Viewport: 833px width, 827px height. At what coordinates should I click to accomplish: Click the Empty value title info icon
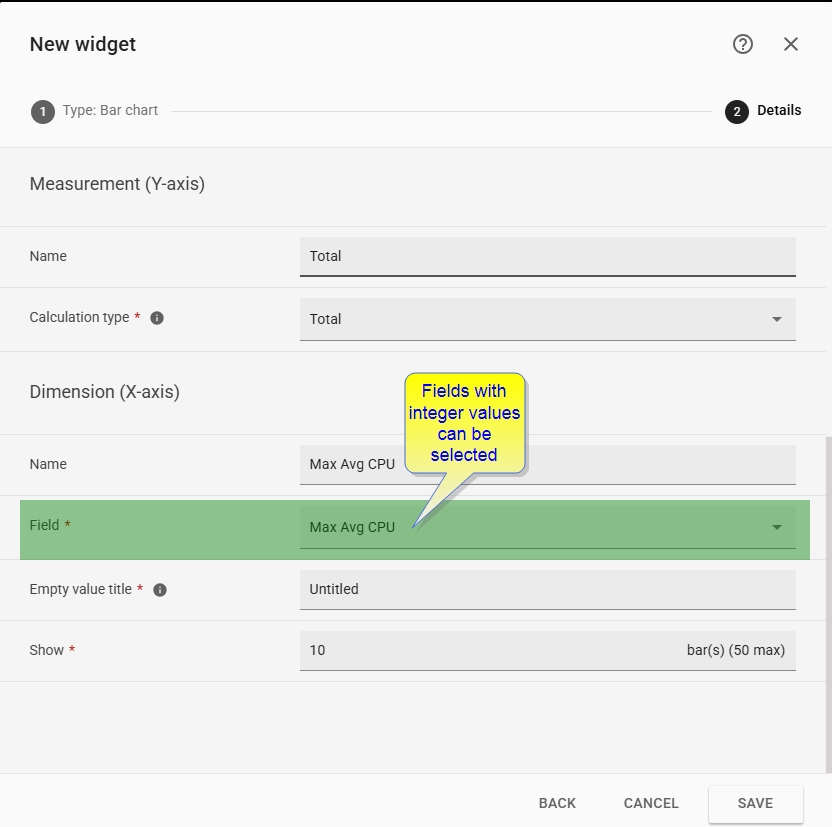coord(159,590)
